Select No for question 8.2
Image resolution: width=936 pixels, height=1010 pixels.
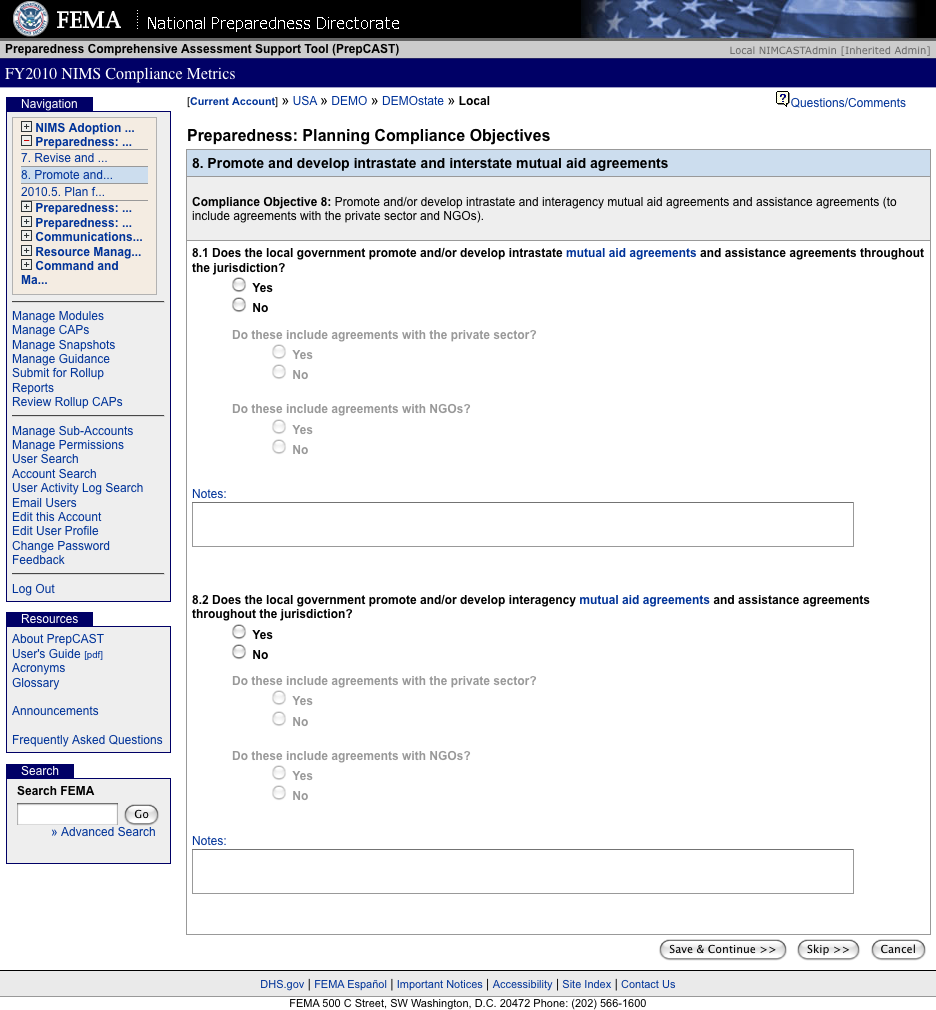tap(239, 652)
